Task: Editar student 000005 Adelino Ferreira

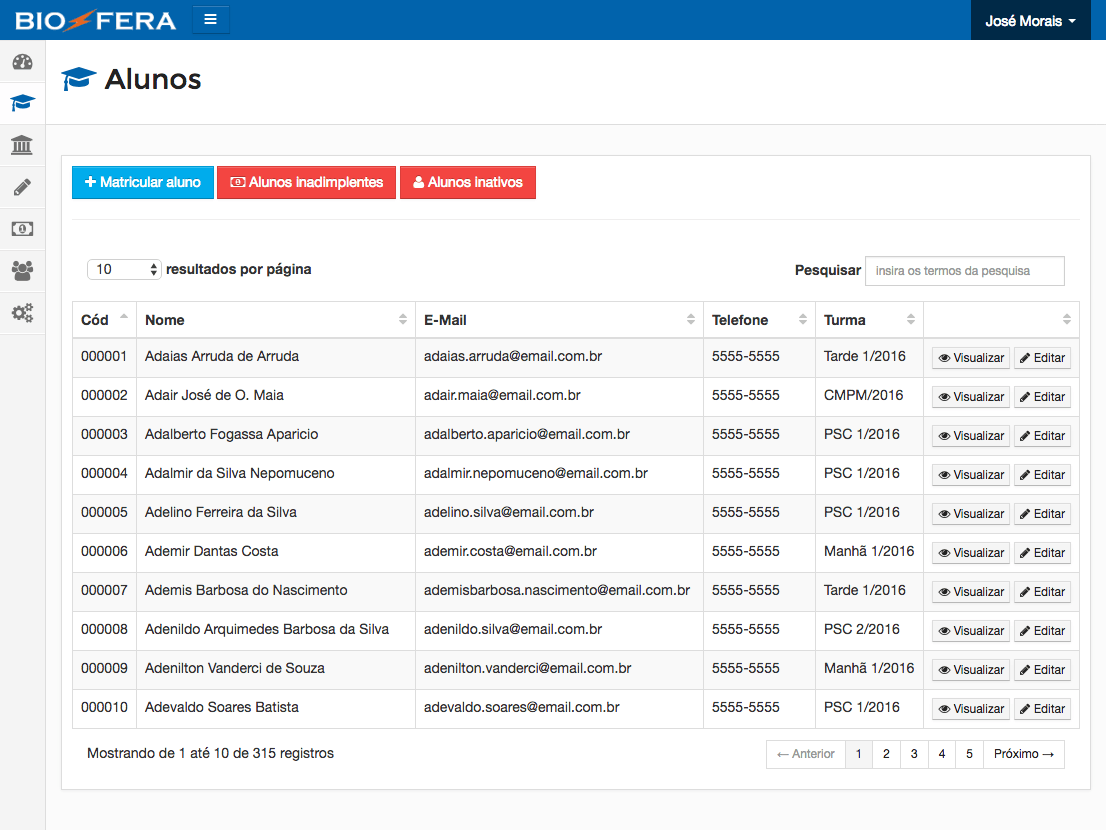Action: pos(1042,514)
